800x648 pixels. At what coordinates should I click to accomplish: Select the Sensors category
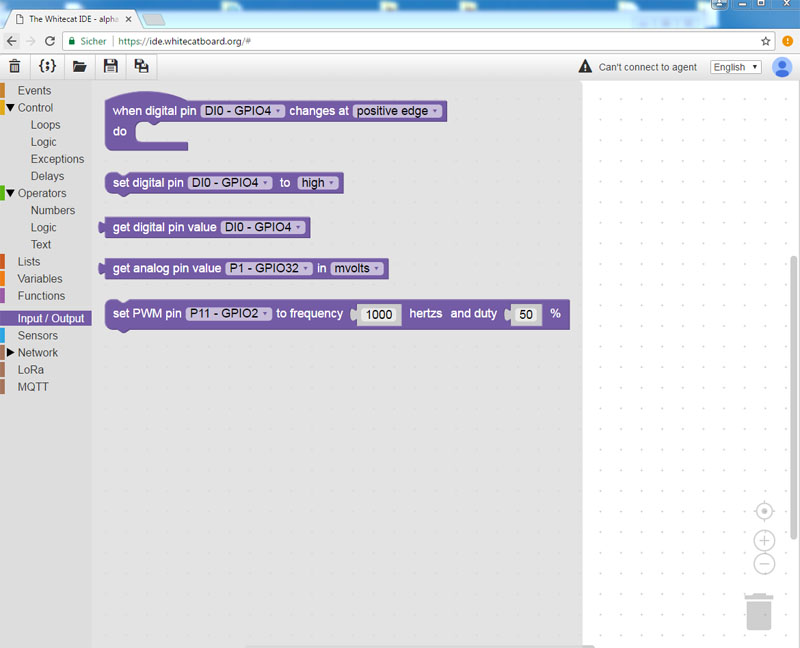[x=38, y=336]
